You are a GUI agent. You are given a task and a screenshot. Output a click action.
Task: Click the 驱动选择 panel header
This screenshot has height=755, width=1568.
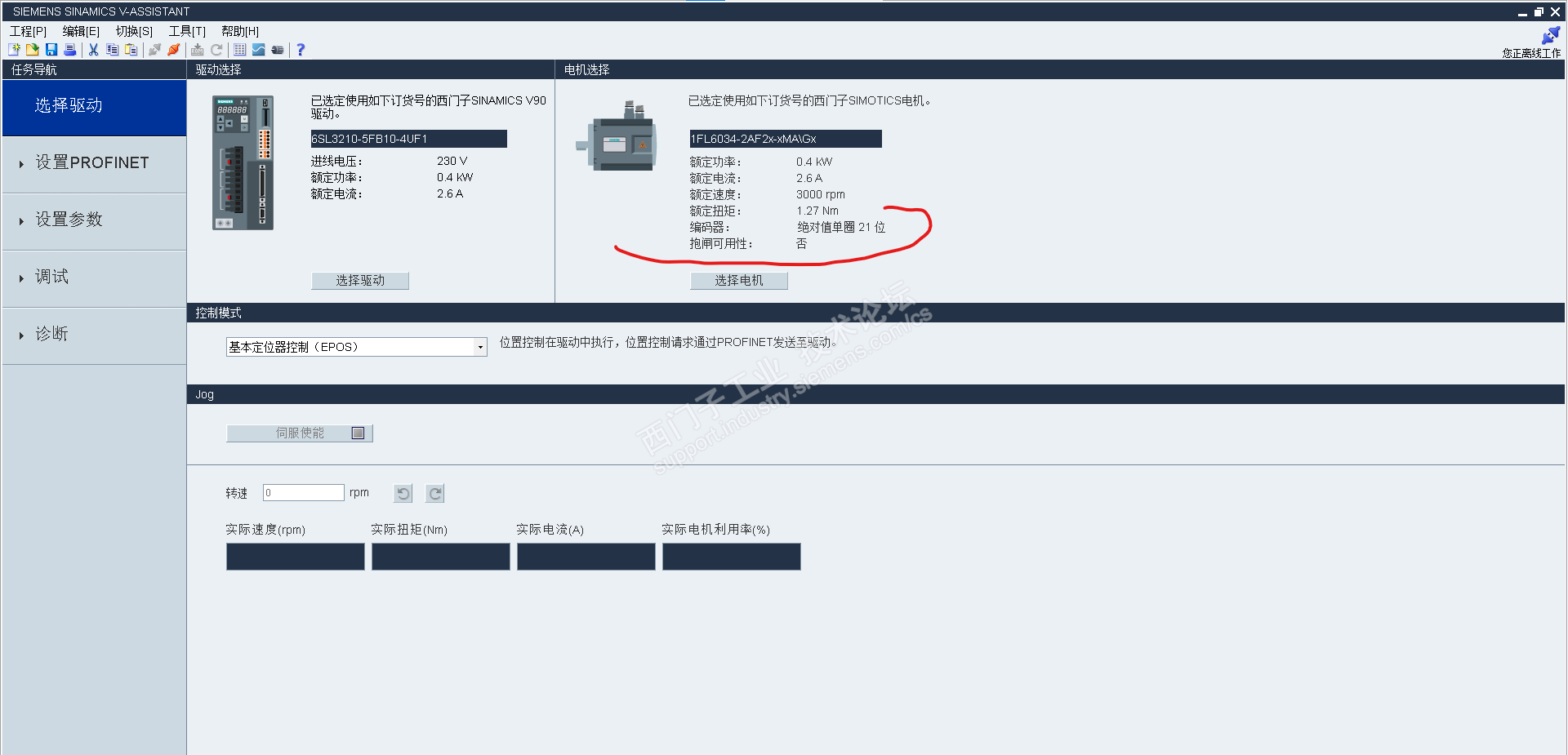[371, 69]
